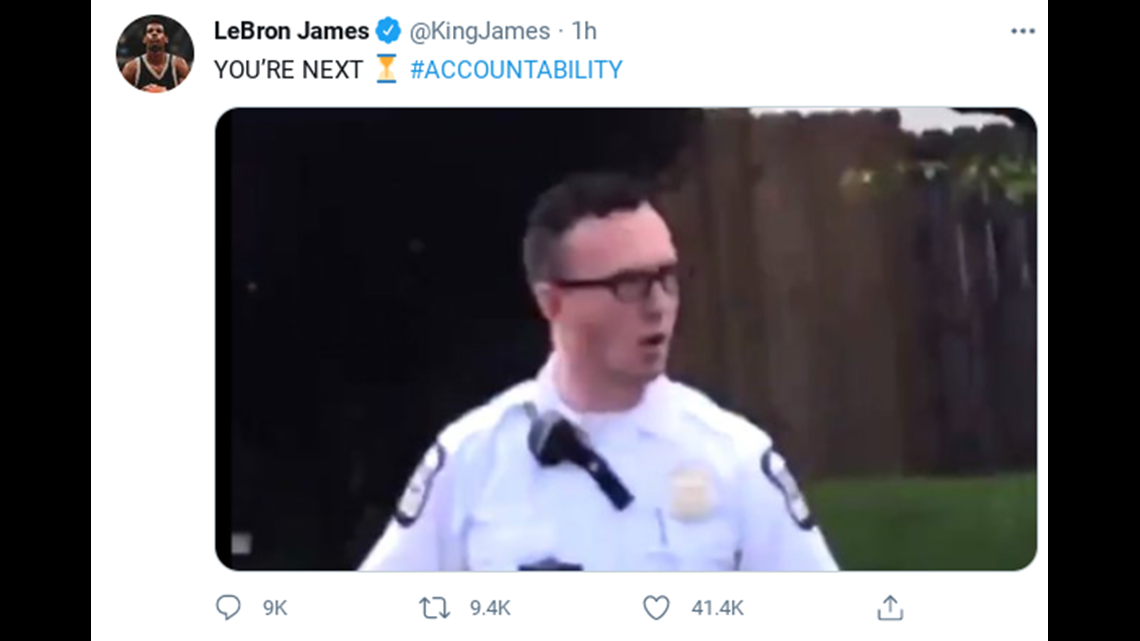Click the share upload icon
Viewport: 1140px width, 641px height.
[x=890, y=608]
